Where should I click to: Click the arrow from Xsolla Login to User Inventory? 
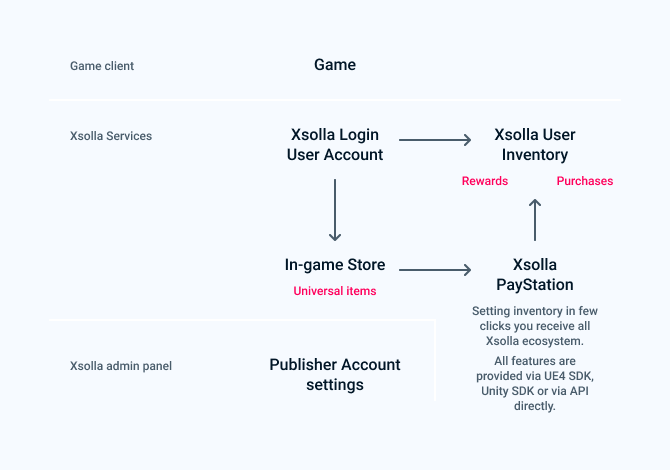click(x=435, y=140)
